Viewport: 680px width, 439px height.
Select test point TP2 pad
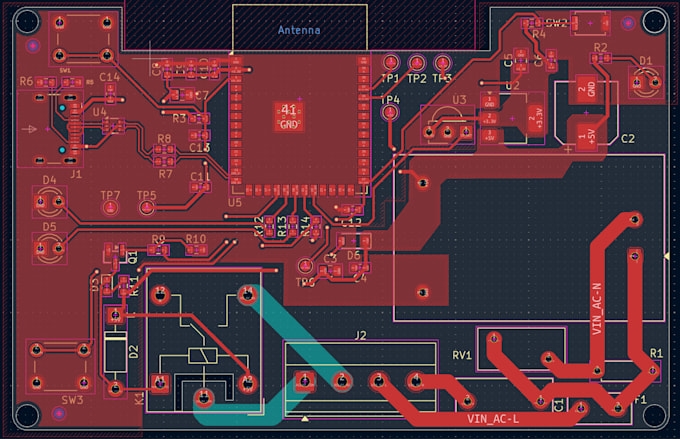[416, 63]
